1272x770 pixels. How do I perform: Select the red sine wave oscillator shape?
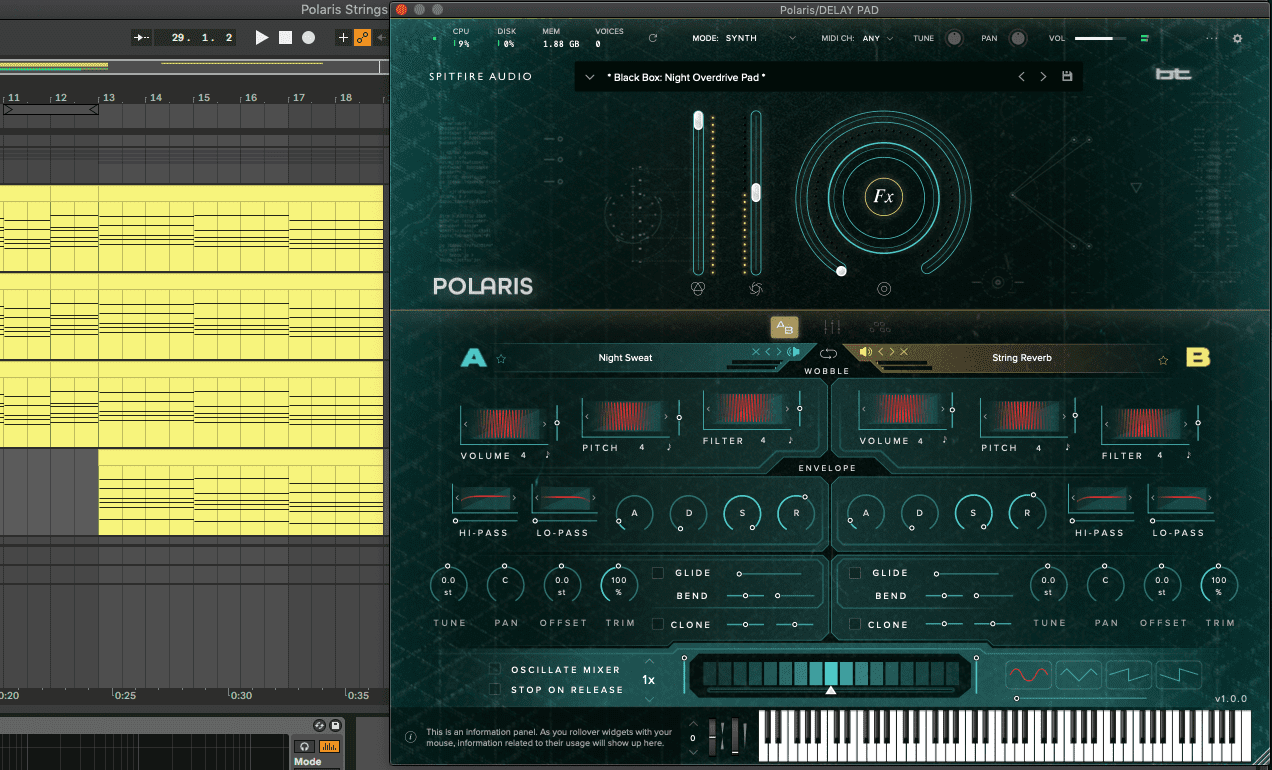click(x=1028, y=674)
